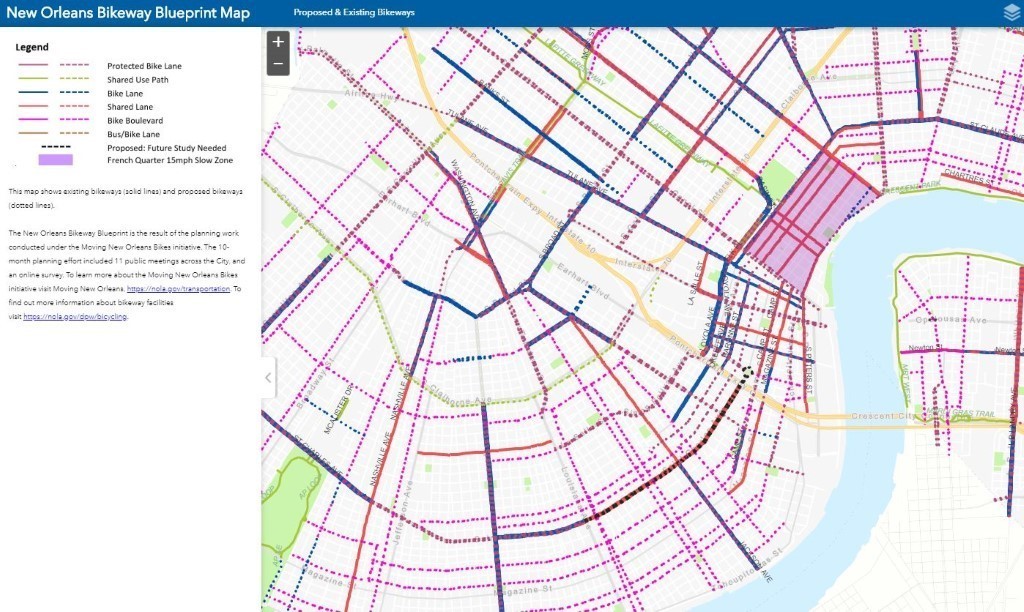The width and height of the screenshot is (1024, 612).
Task: Click the dashed Bike Boulevard legend symbol
Action: click(76, 121)
